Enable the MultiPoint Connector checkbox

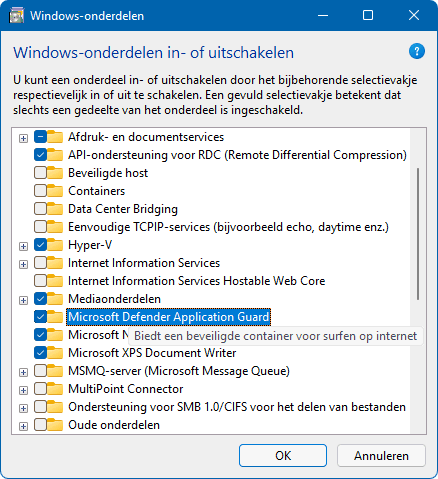(40, 389)
